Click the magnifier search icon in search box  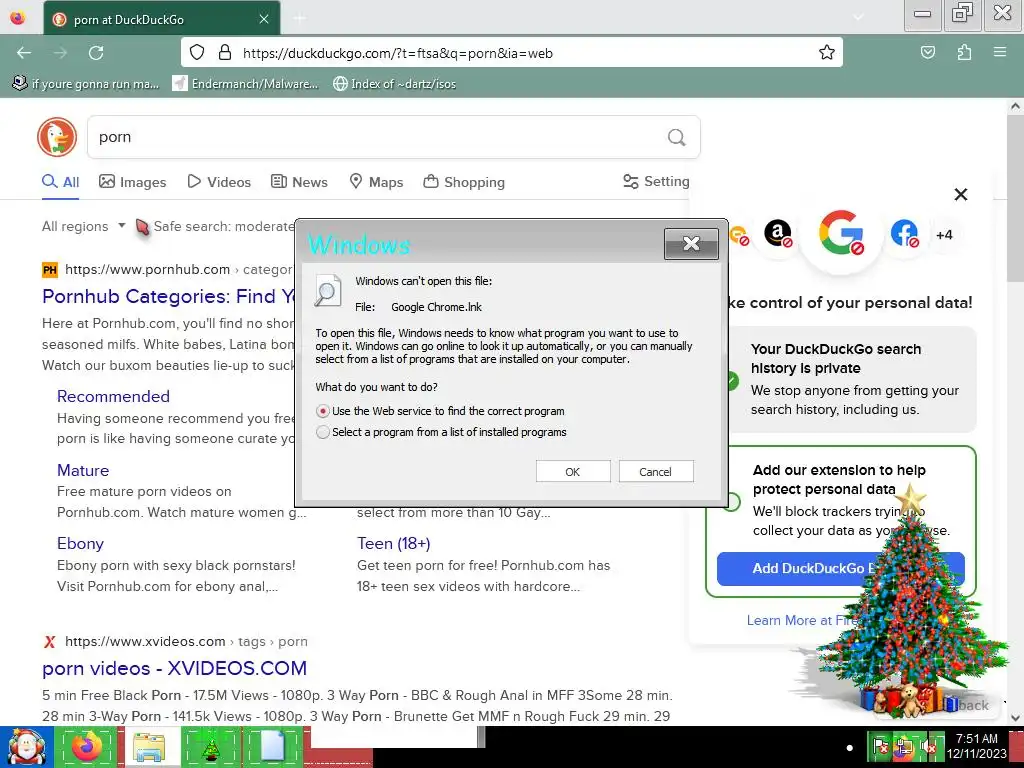677,137
